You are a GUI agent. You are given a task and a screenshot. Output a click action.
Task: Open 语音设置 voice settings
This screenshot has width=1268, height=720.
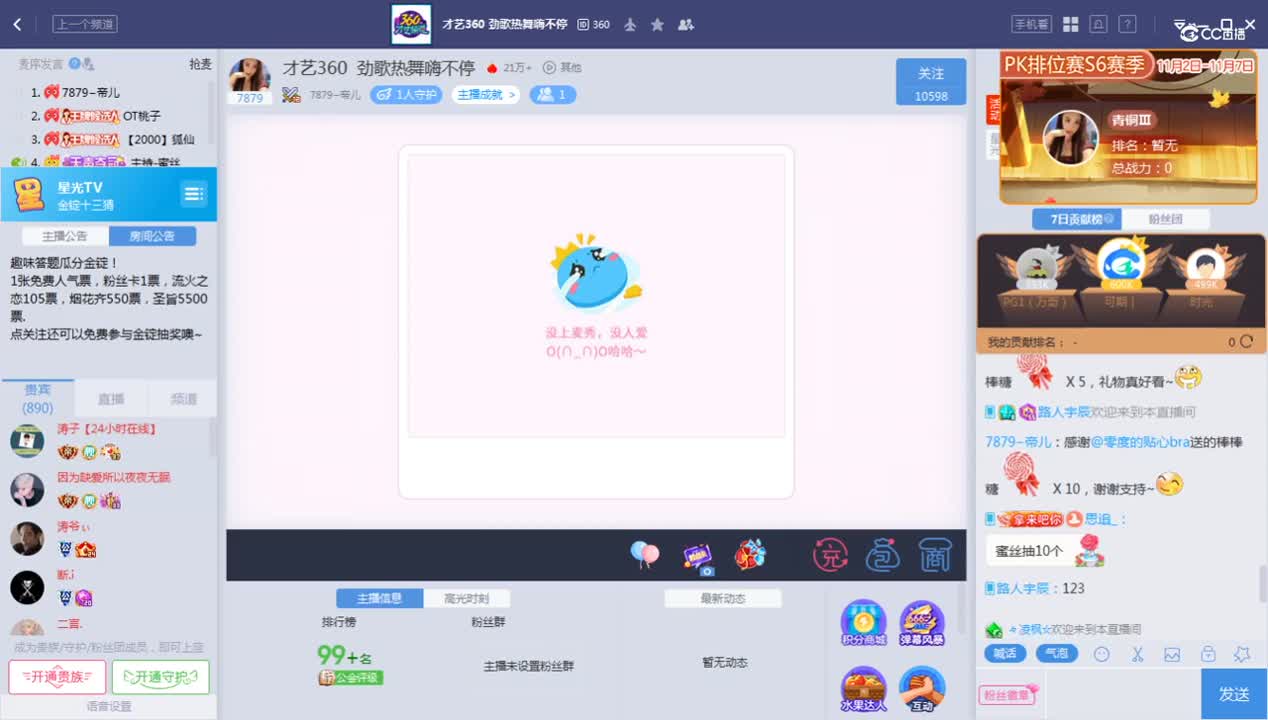[x=108, y=706]
